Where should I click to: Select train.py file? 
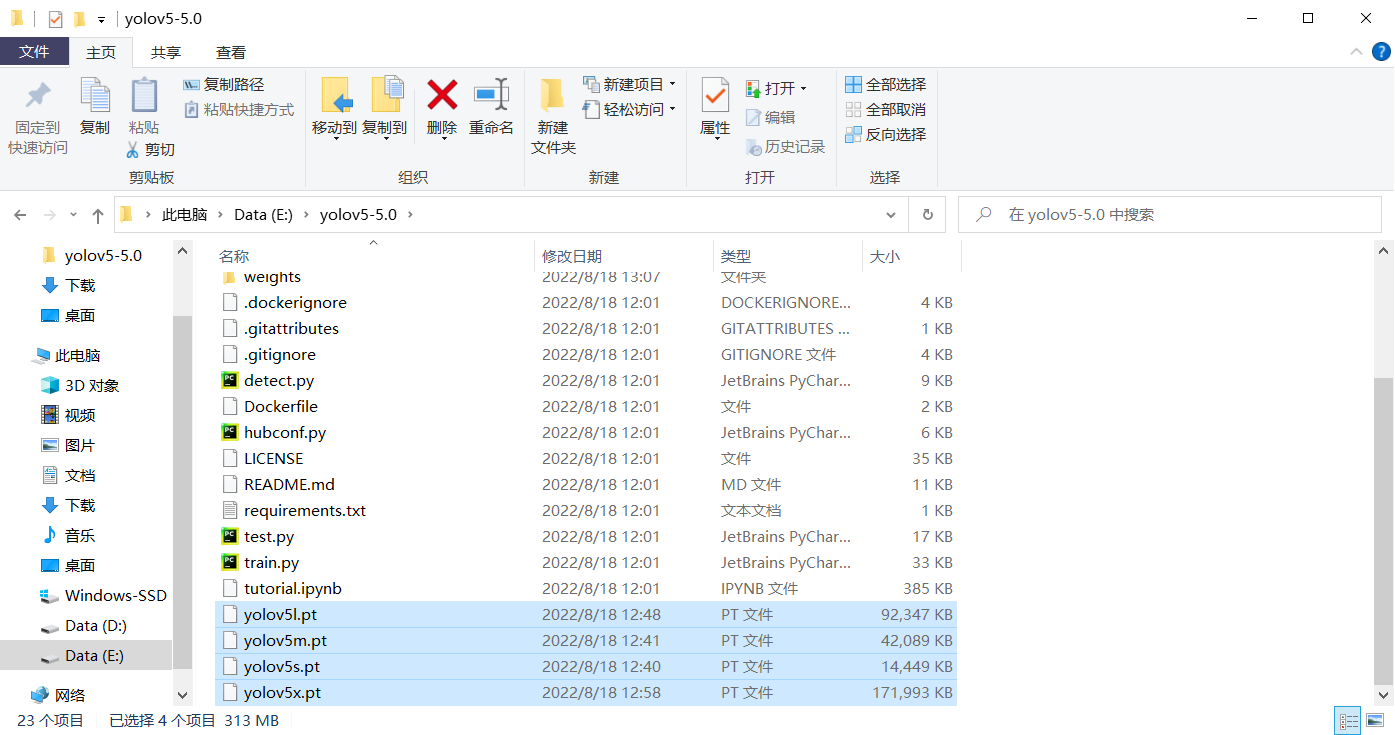271,562
